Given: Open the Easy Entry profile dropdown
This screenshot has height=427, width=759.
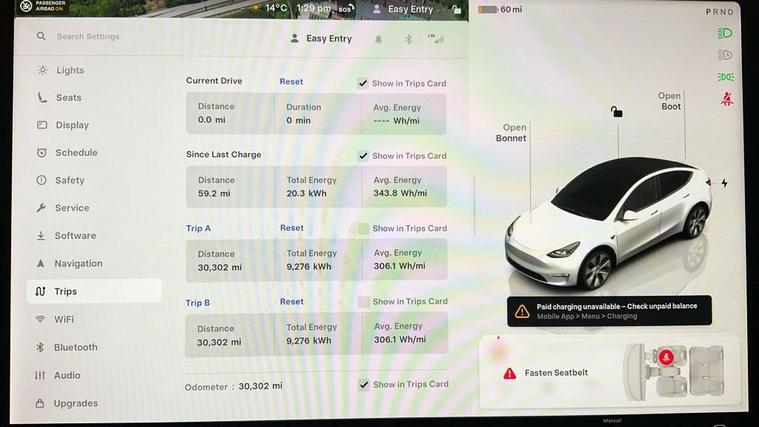Looking at the screenshot, I should (x=321, y=39).
